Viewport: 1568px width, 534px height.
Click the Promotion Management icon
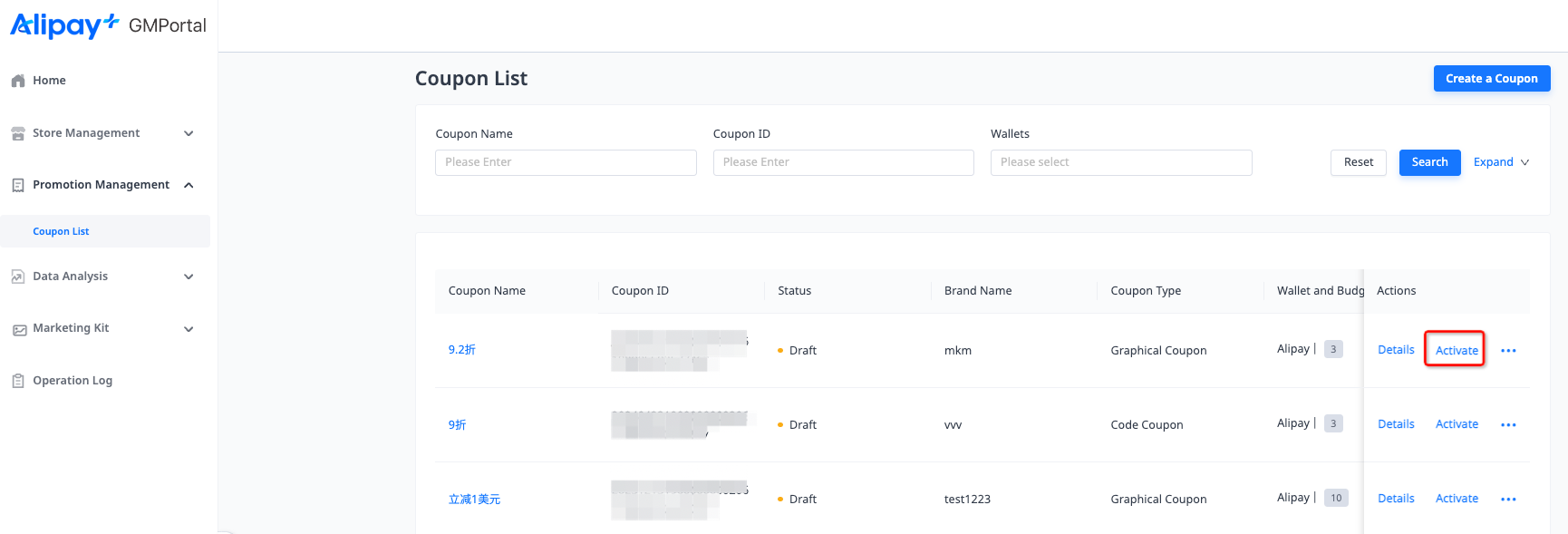[x=18, y=185]
